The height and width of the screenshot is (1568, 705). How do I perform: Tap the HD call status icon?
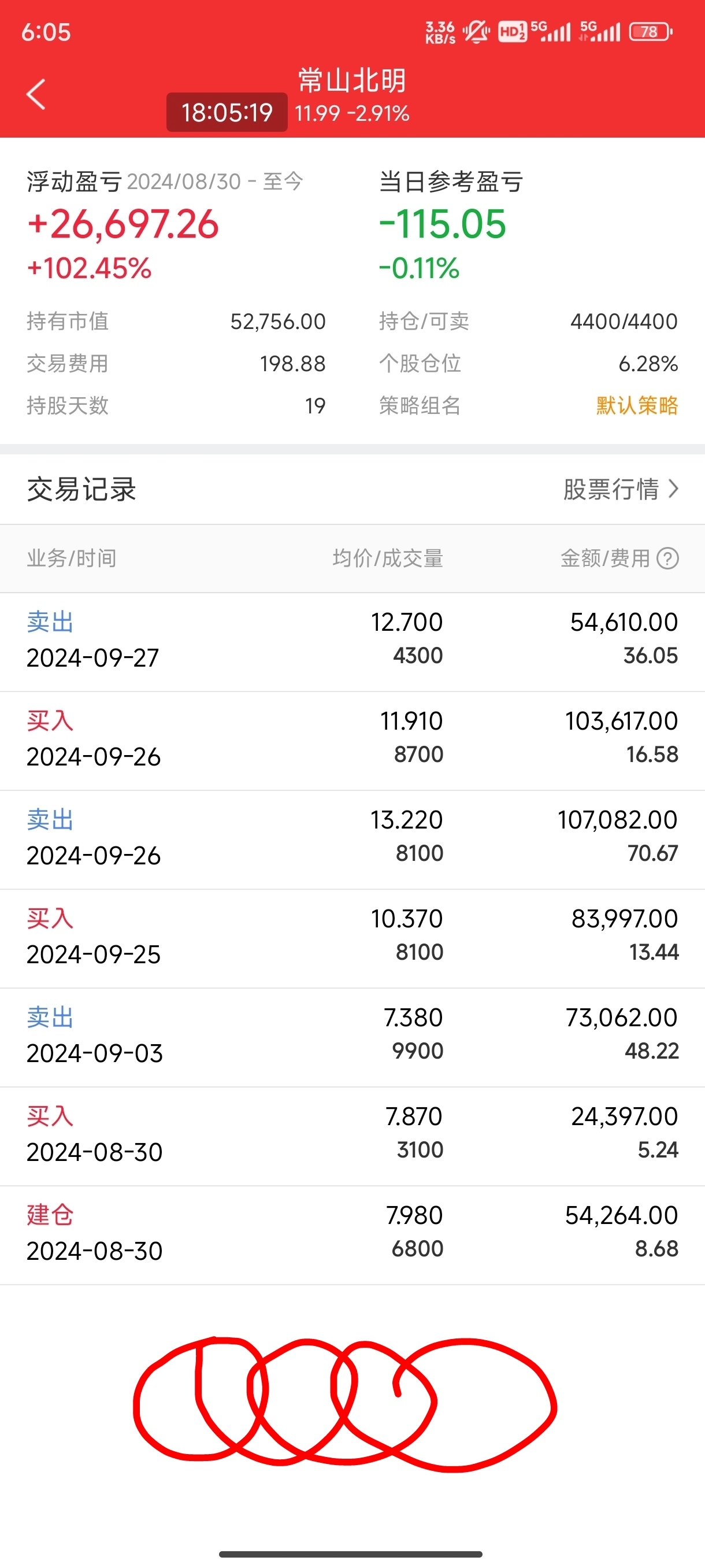point(511,31)
